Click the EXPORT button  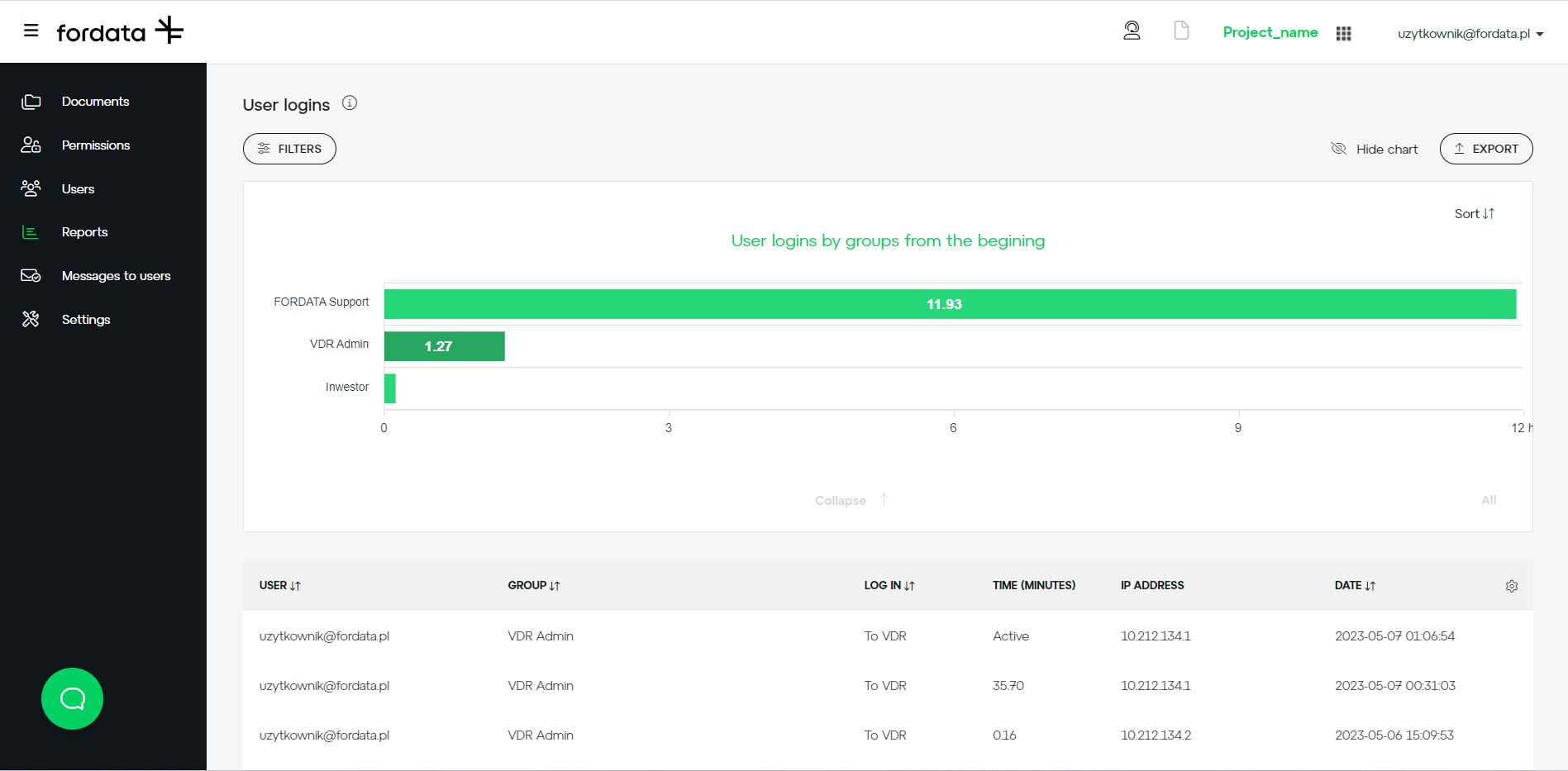point(1486,149)
